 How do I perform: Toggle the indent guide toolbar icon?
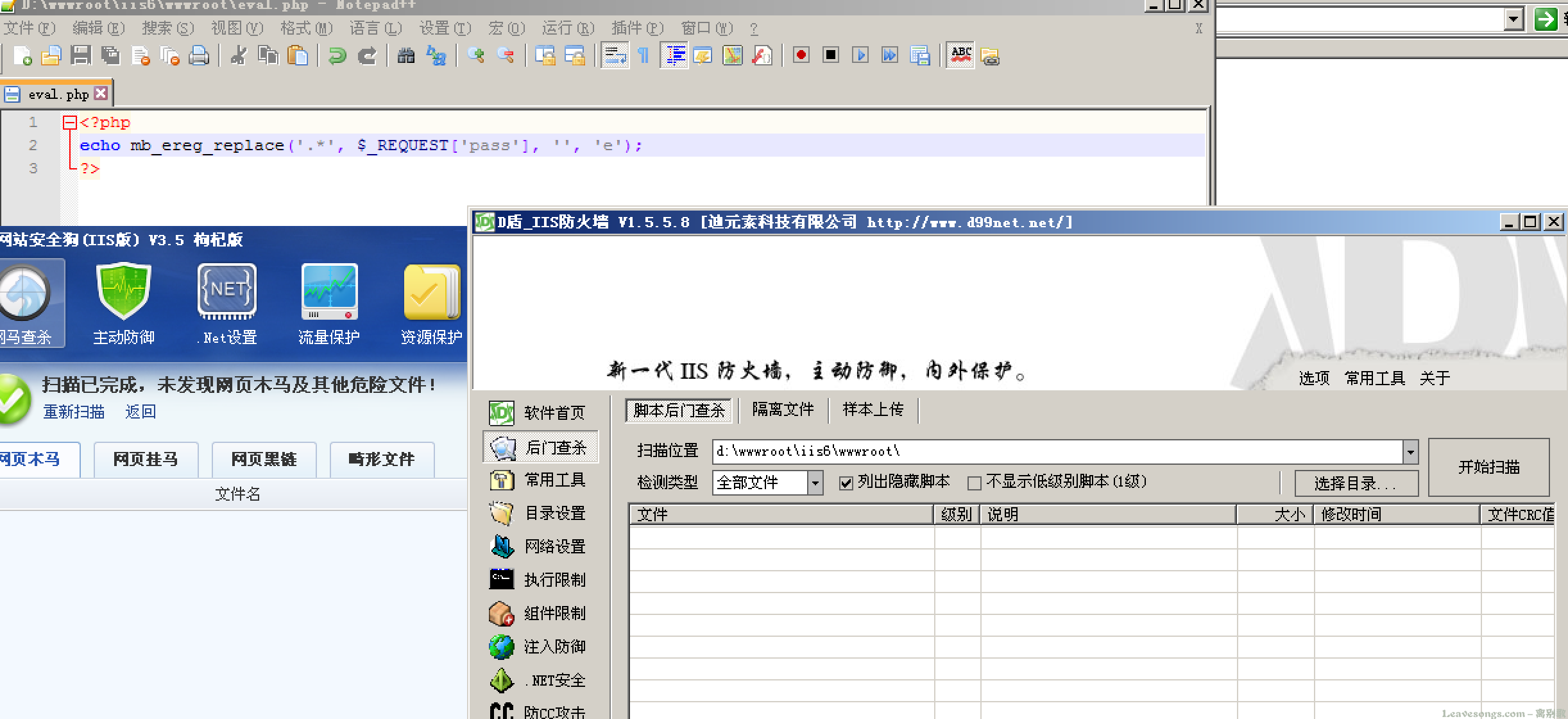pos(674,56)
